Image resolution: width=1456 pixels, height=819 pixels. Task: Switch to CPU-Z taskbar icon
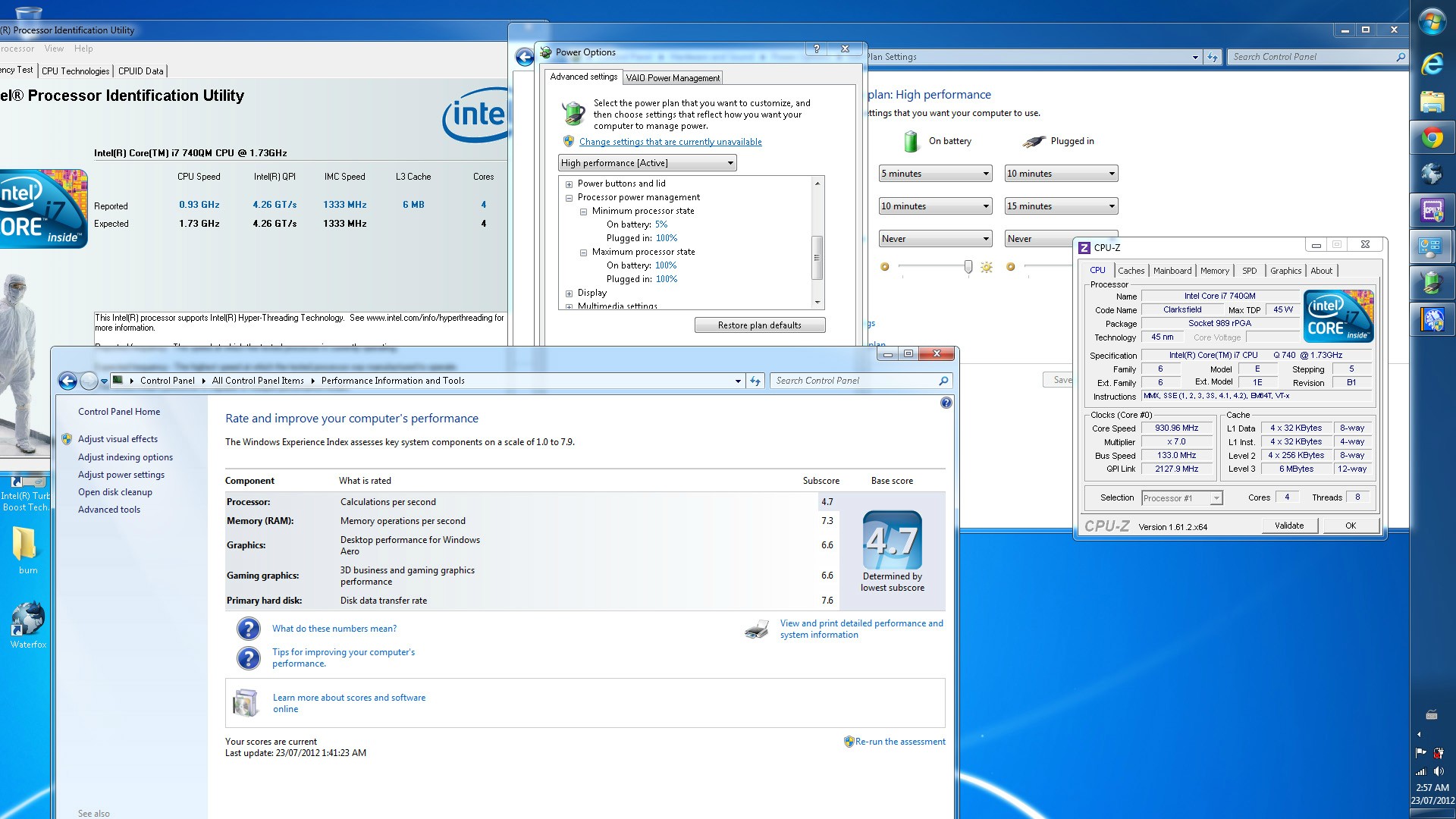click(1432, 210)
